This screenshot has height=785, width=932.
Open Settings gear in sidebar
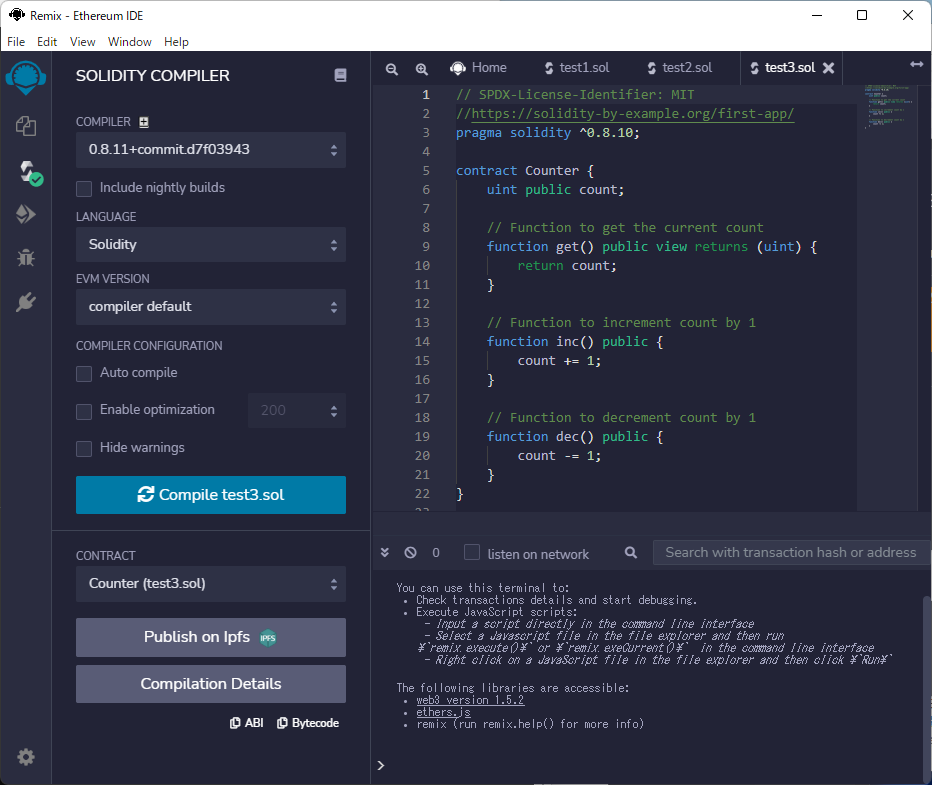tap(26, 757)
